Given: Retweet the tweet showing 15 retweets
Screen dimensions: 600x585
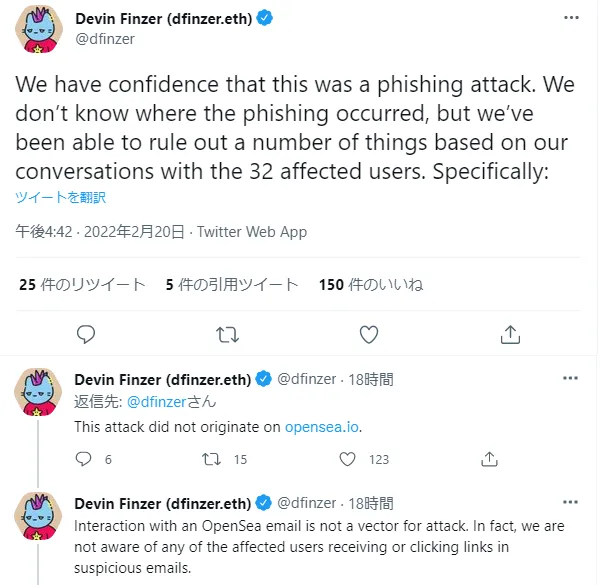Looking at the screenshot, I should tap(211, 459).
